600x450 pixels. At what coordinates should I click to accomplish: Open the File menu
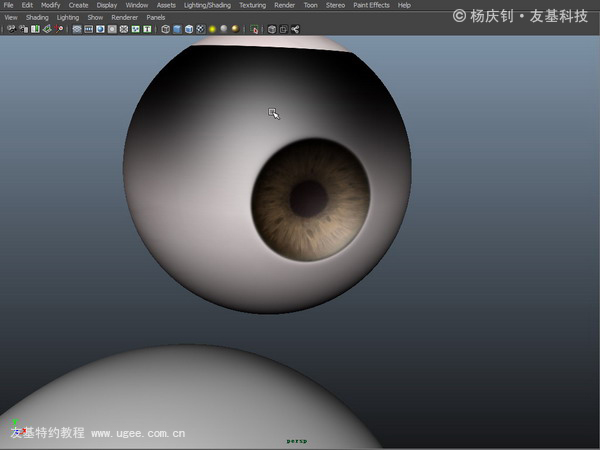click(8, 5)
